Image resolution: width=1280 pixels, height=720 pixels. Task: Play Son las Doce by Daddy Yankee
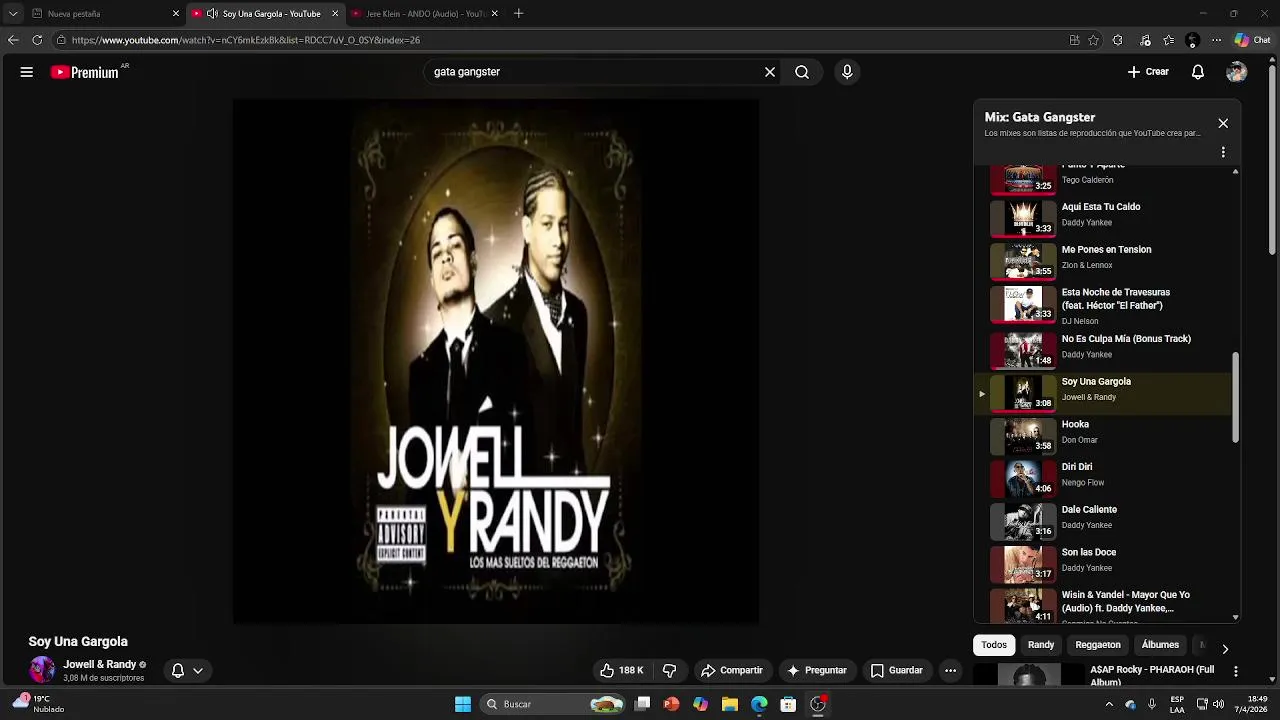[1103, 563]
